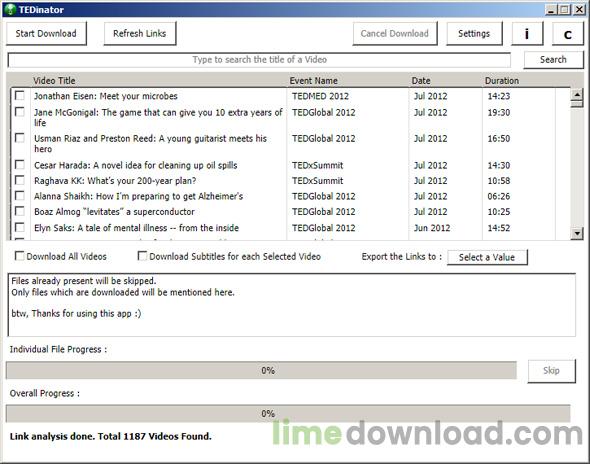
Task: Select 'TEDGlobal 2012' in Alanna Shaikh row
Action: pos(324,196)
